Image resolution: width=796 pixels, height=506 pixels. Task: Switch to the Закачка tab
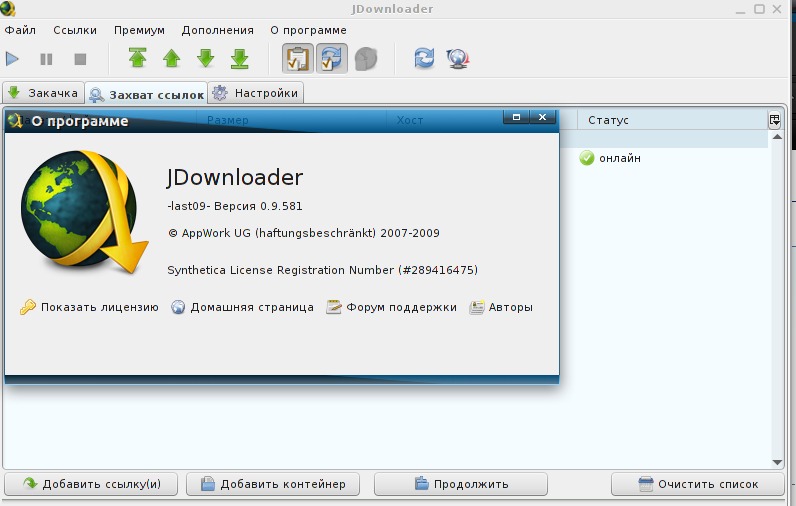pyautogui.click(x=43, y=93)
